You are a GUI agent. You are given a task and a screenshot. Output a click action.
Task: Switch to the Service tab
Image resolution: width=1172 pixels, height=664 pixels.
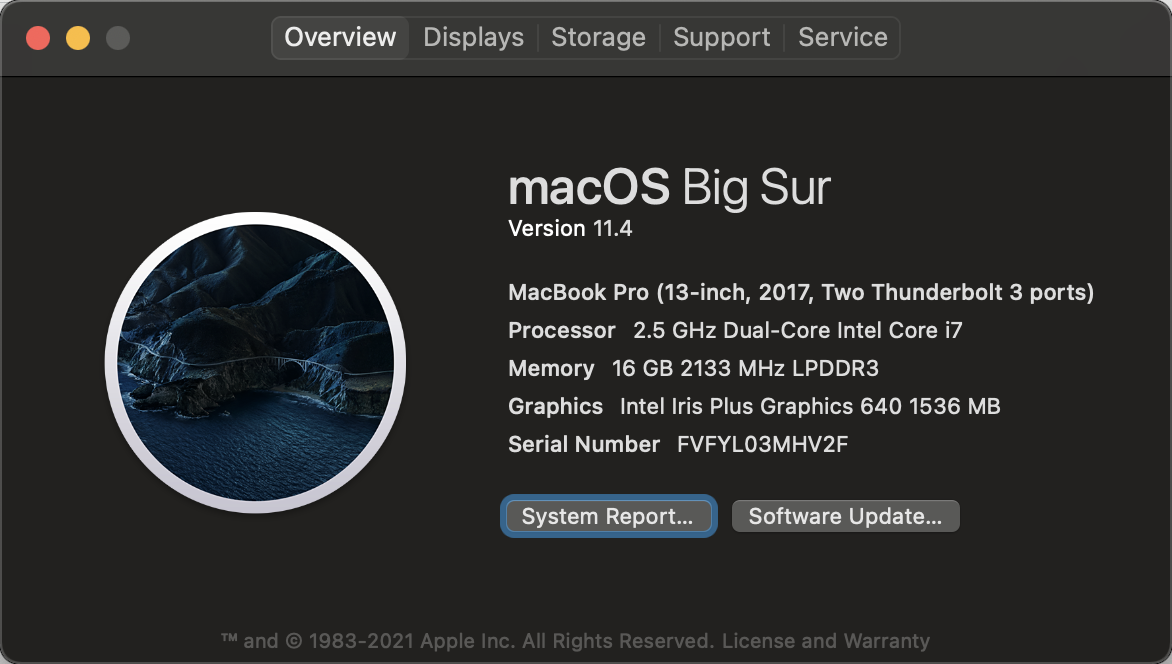(842, 37)
